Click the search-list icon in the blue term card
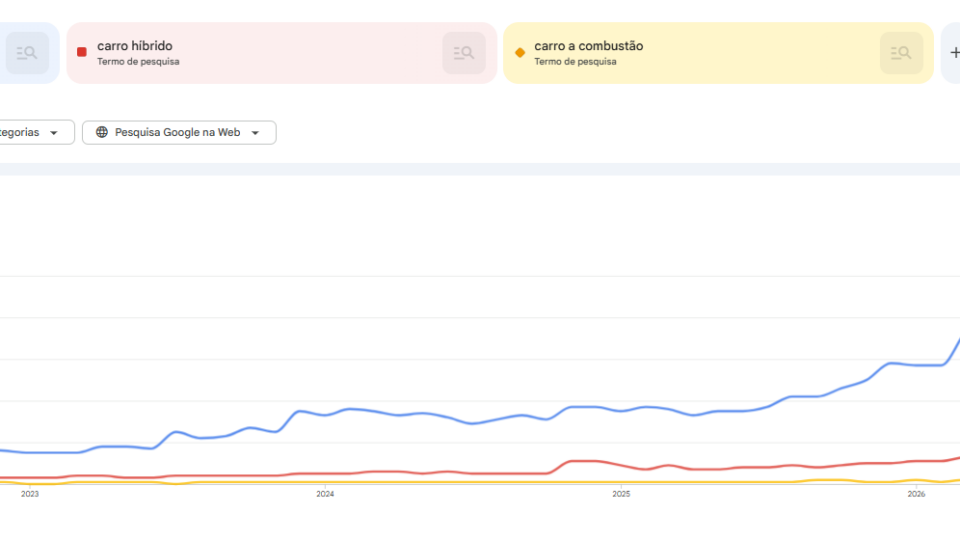This screenshot has width=960, height=540. tap(27, 53)
